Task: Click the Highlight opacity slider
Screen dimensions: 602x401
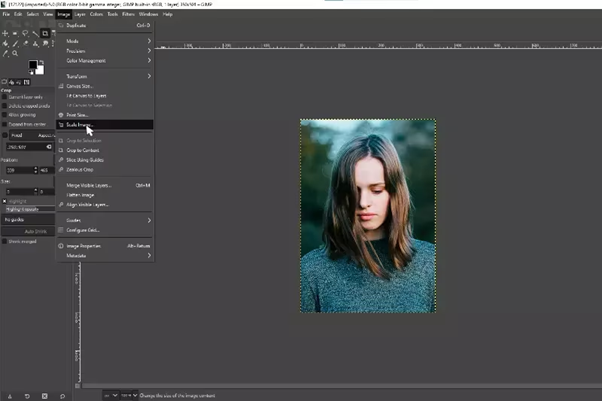Action: click(30, 209)
